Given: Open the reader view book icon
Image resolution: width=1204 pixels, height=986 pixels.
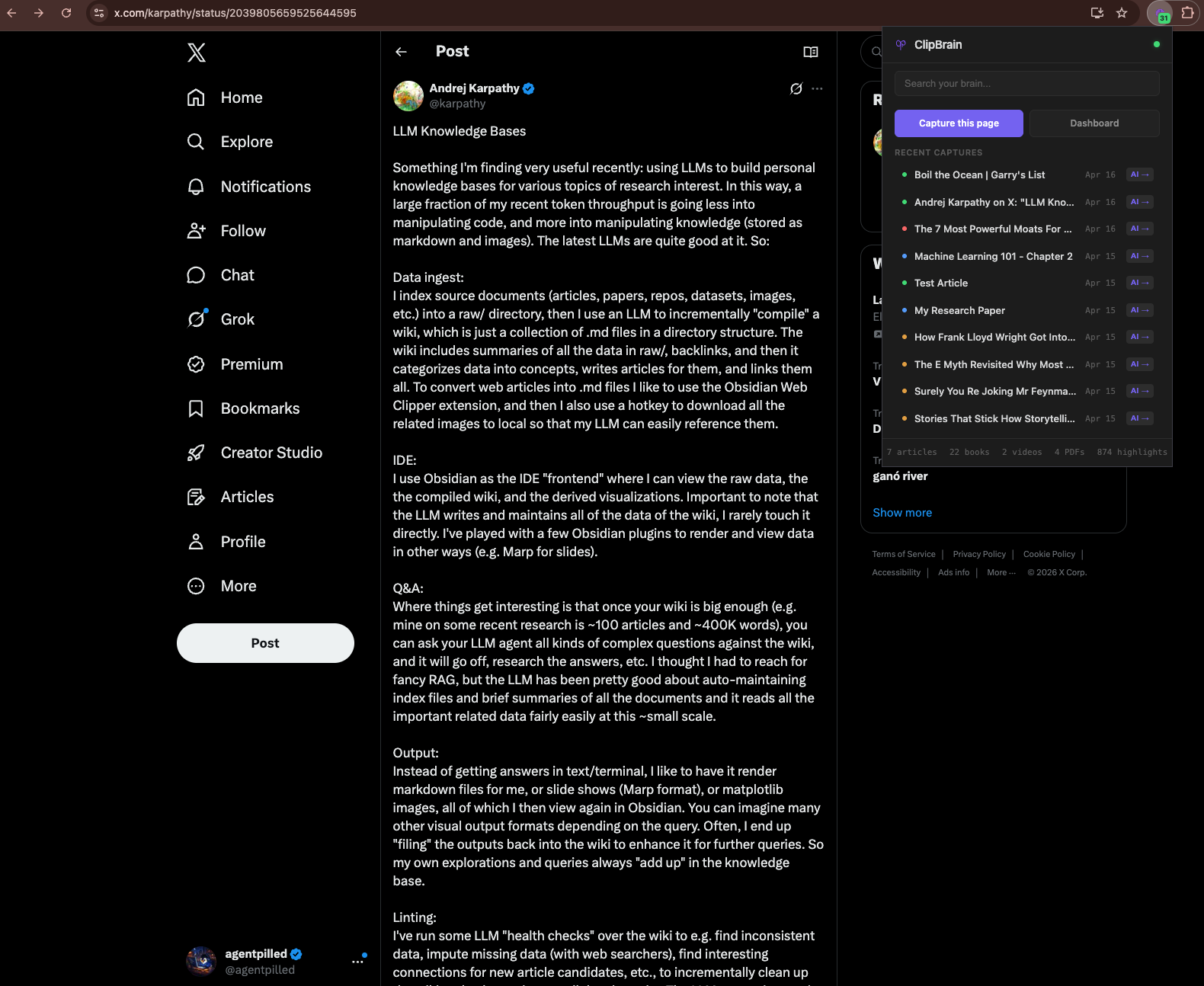Looking at the screenshot, I should pos(811,52).
